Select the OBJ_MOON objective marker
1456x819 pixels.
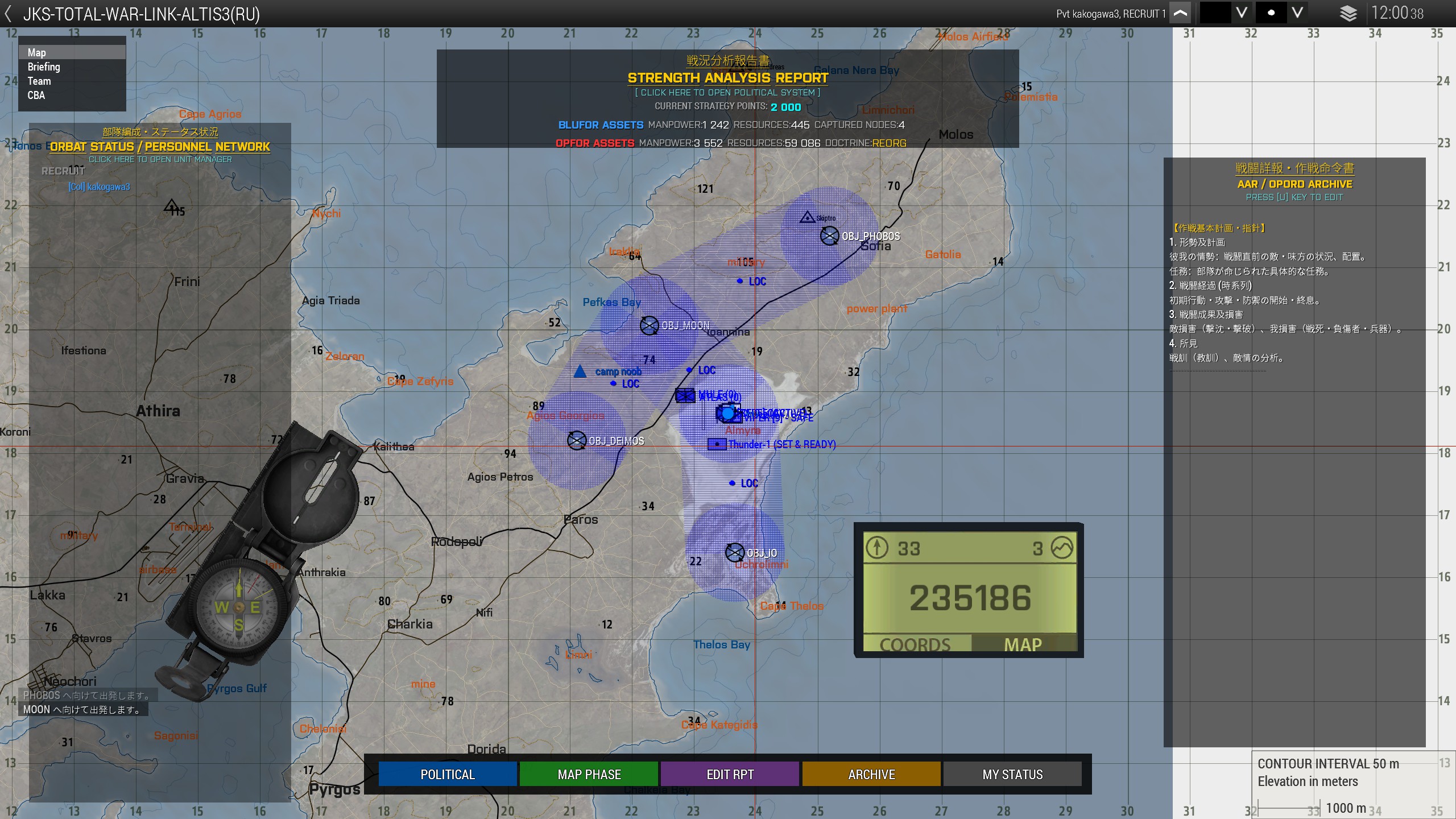click(x=649, y=325)
